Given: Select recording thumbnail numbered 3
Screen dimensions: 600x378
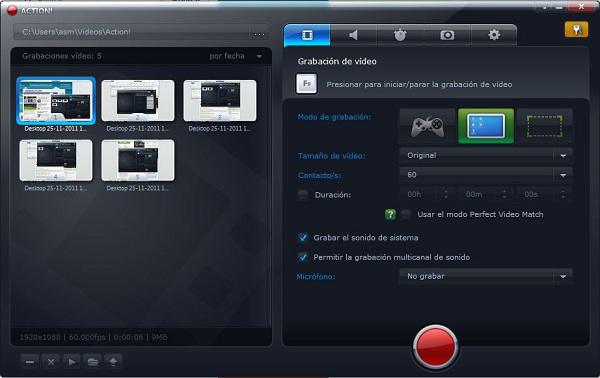Looking at the screenshot, I should pos(220,101).
